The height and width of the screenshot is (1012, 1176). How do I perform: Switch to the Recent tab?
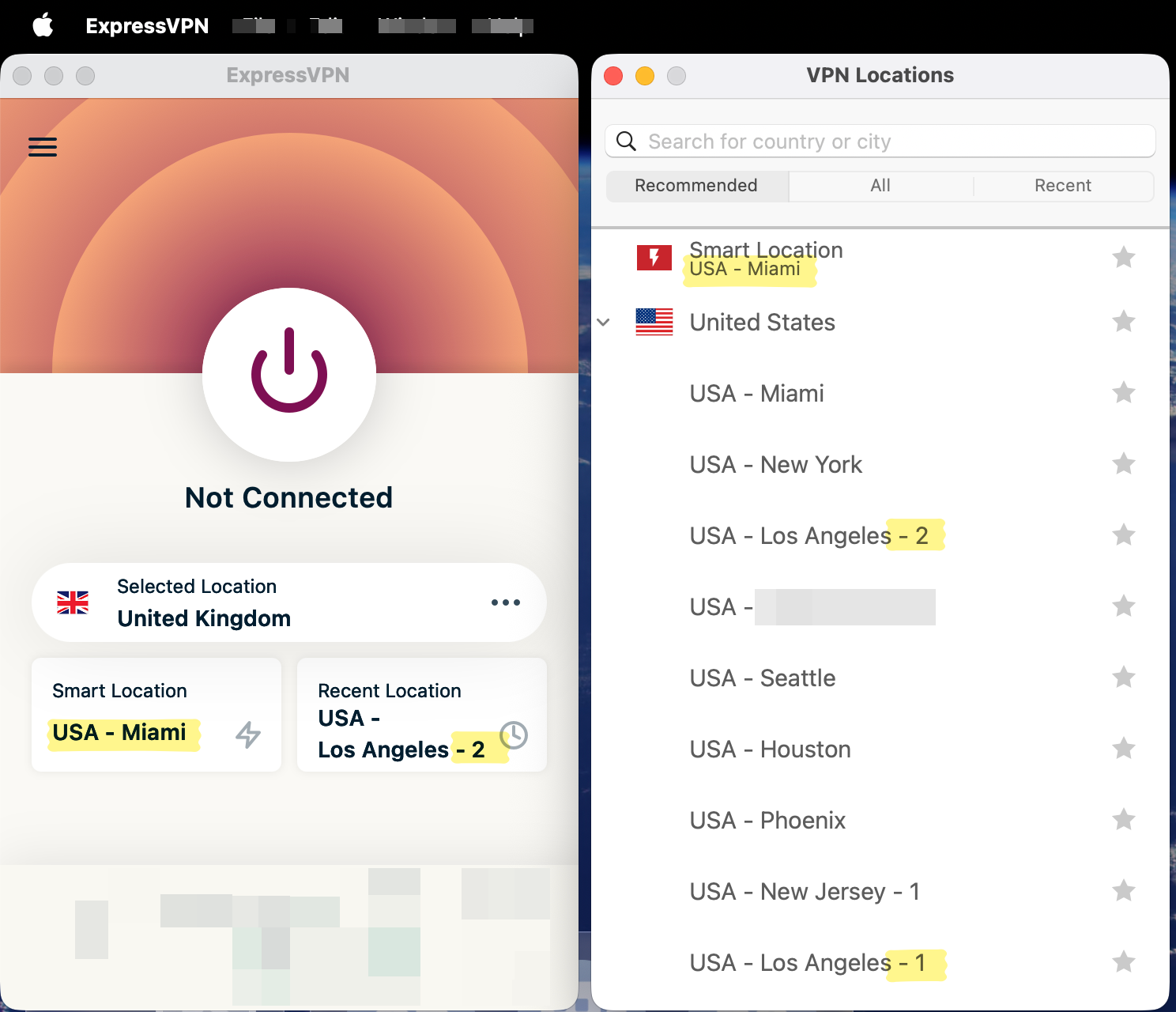[1063, 186]
